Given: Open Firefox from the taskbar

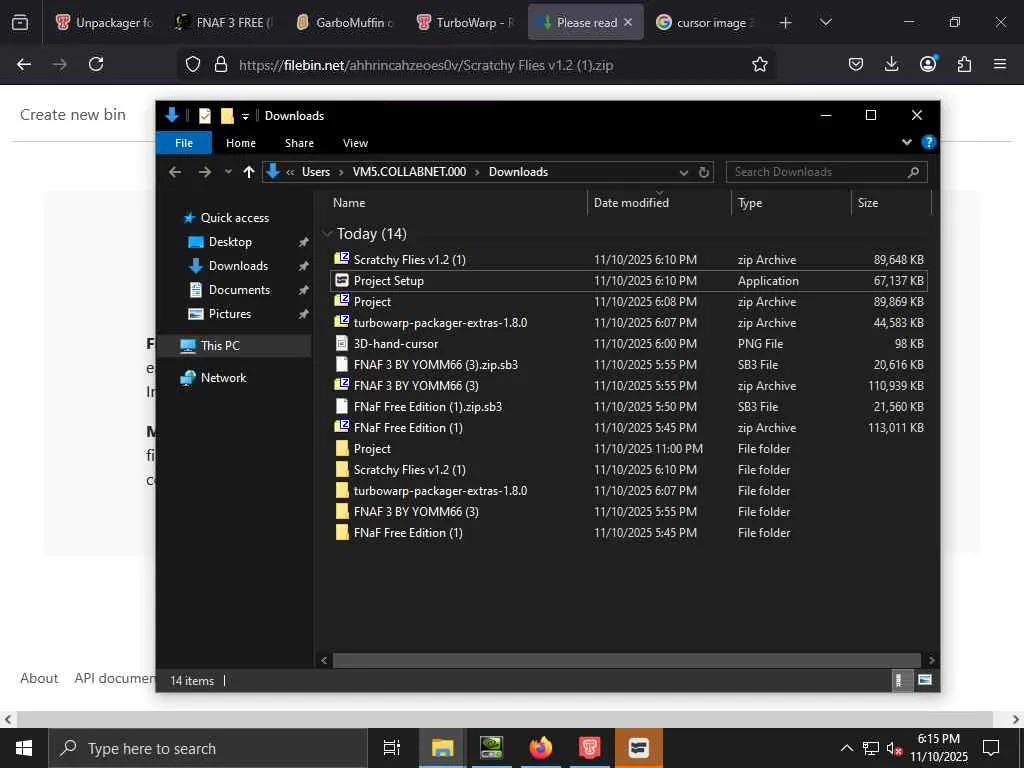Looking at the screenshot, I should (x=540, y=748).
